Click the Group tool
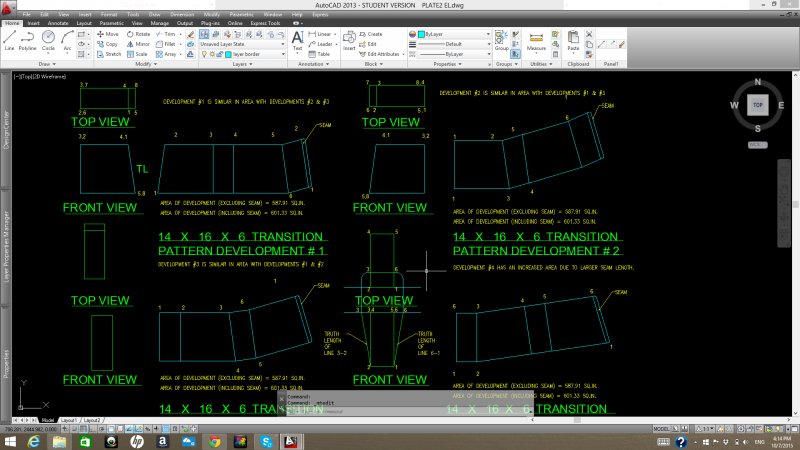This screenshot has width=800, height=450. 501,40
